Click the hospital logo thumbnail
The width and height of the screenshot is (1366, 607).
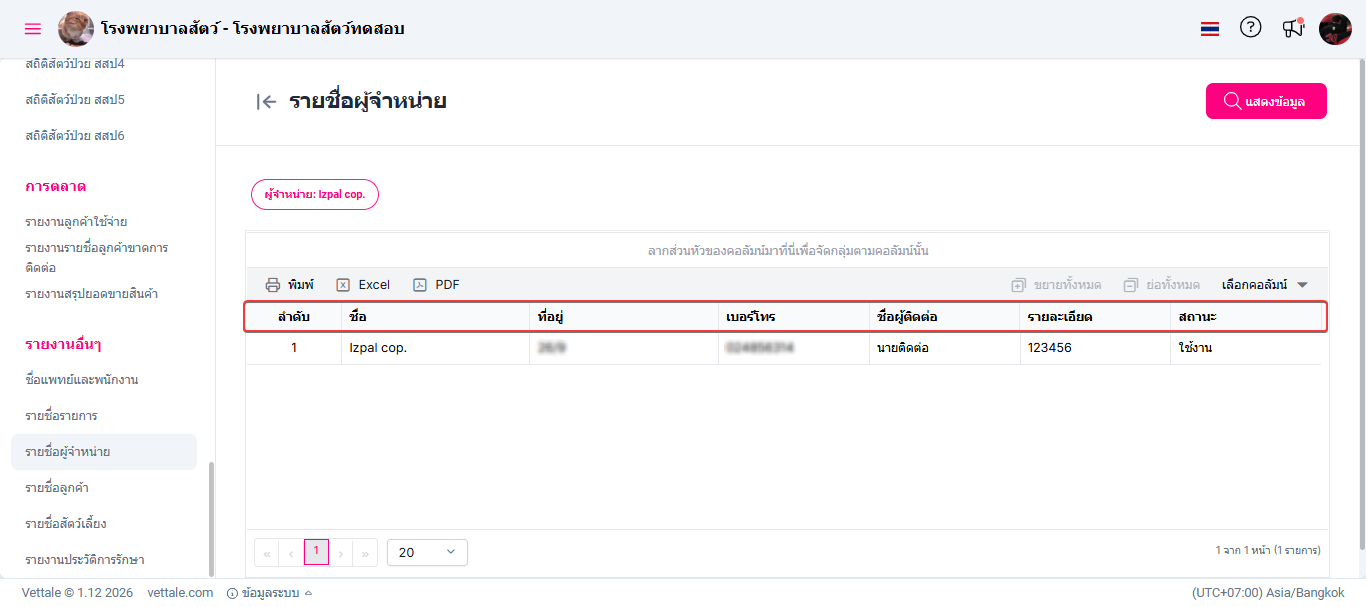pos(76,29)
